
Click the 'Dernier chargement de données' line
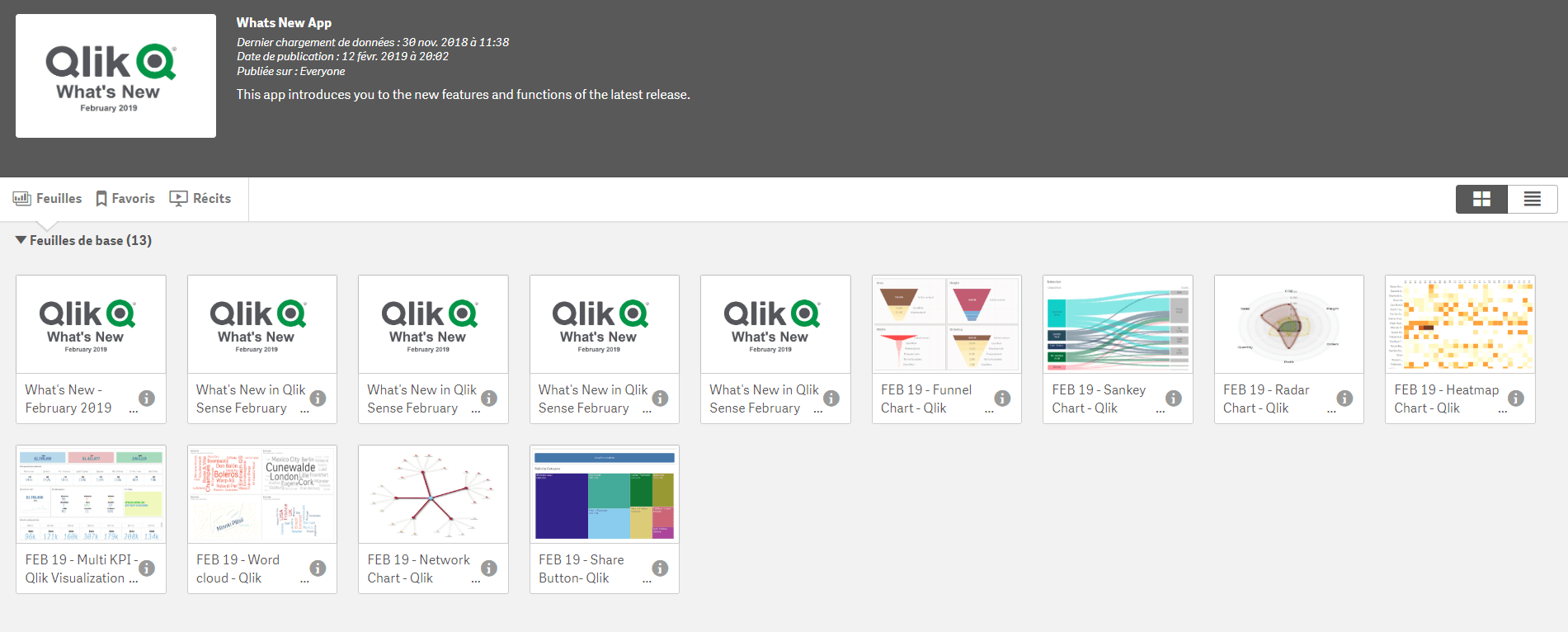373,42
